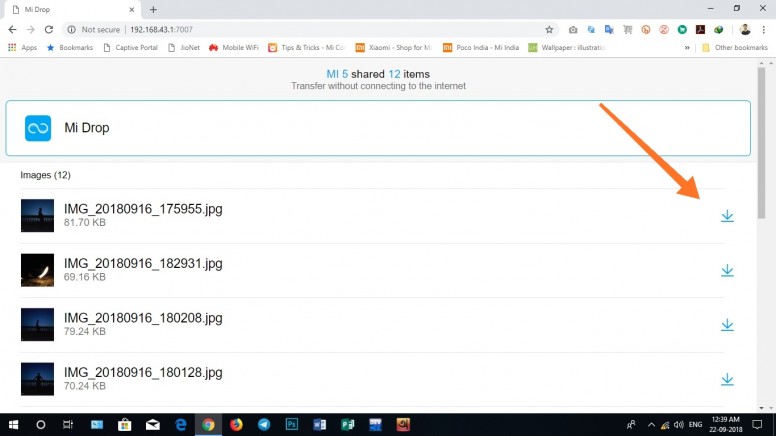The height and width of the screenshot is (436, 776).
Task: Bookmark this page with the star icon
Action: 549,30
